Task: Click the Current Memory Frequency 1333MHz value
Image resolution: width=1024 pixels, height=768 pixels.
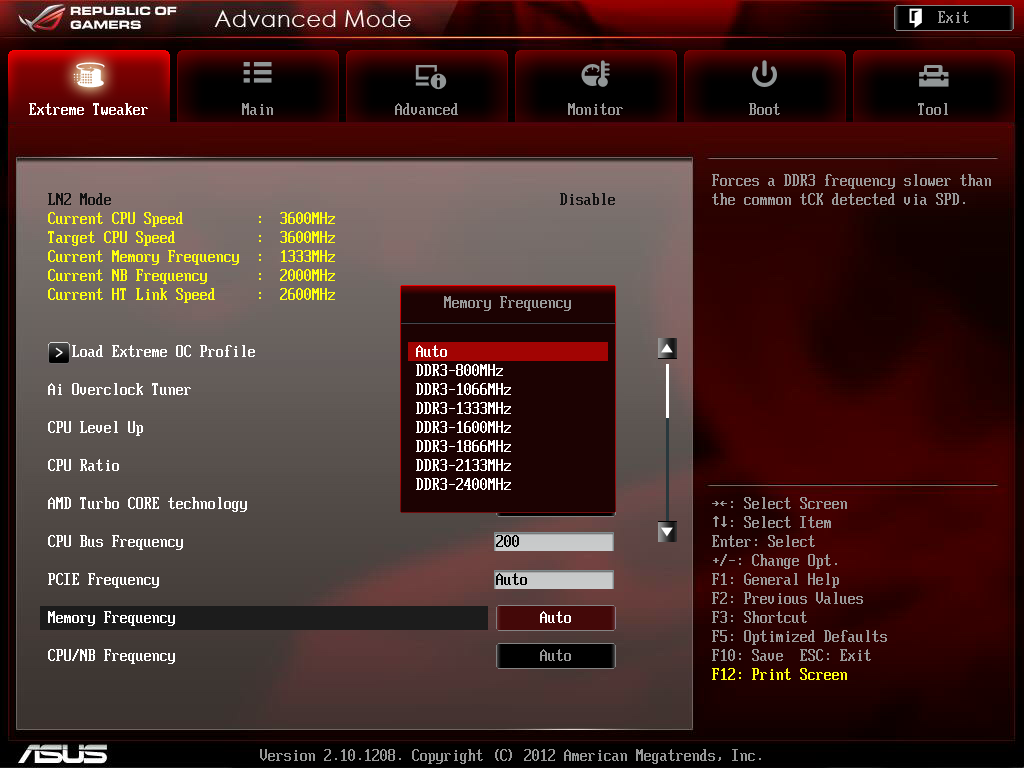Action: [x=307, y=256]
